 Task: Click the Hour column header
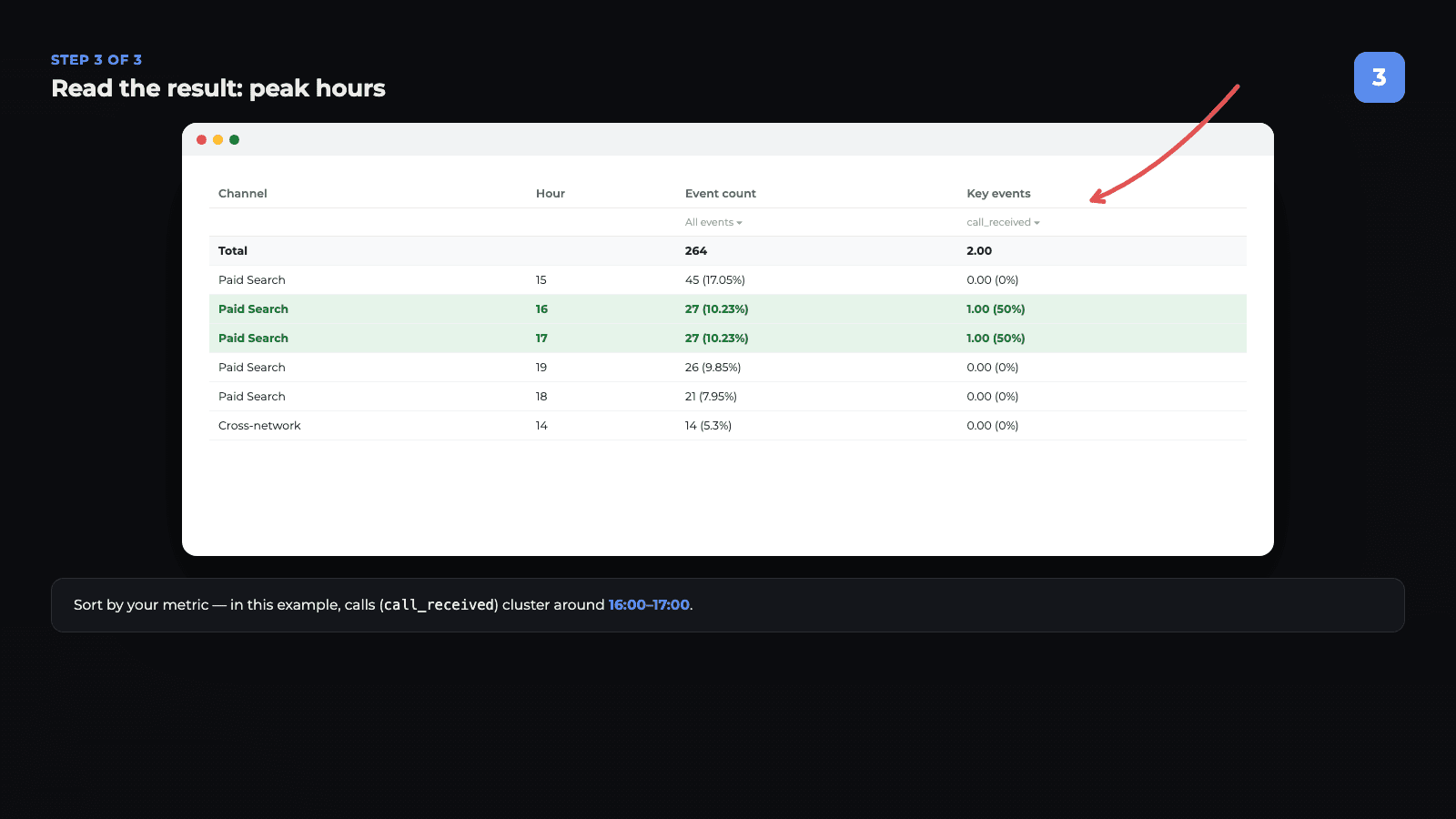[550, 193]
